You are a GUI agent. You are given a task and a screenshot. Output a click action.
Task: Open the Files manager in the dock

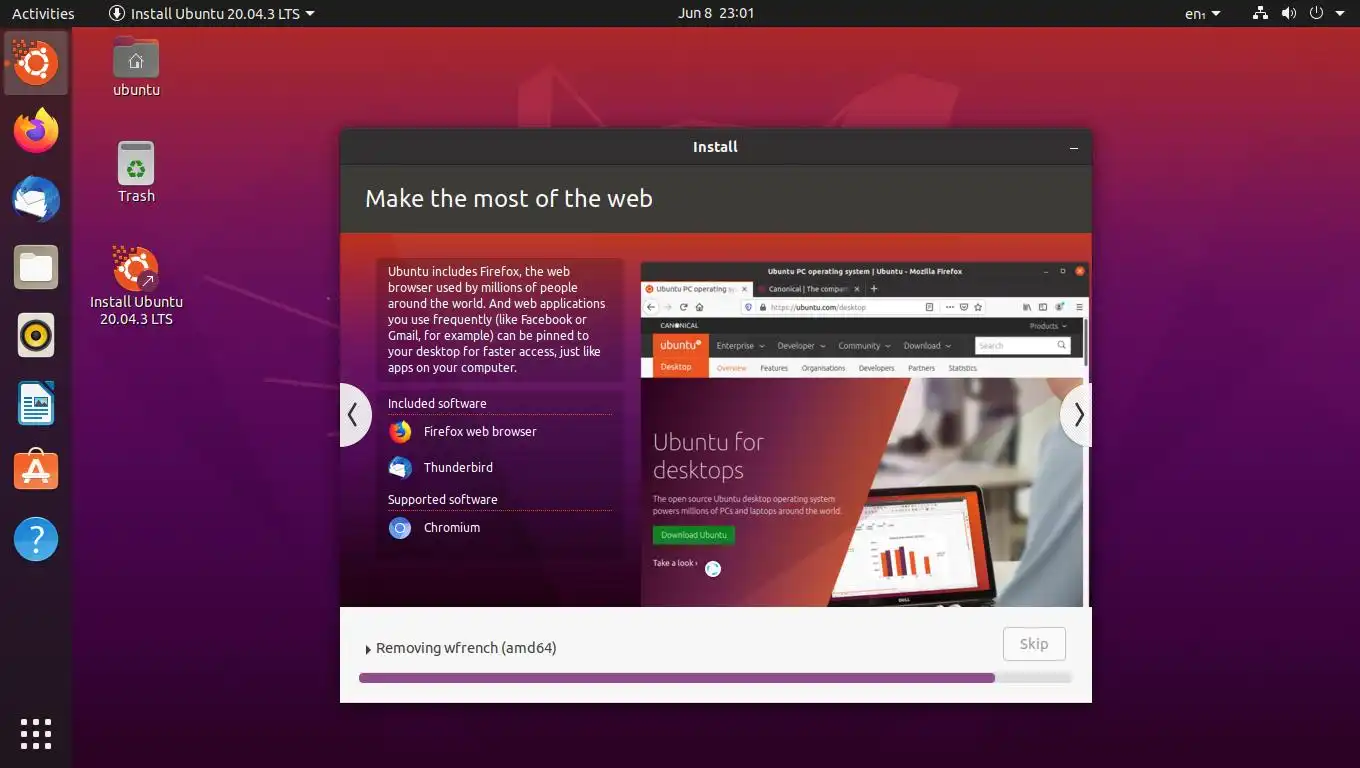tap(36, 267)
